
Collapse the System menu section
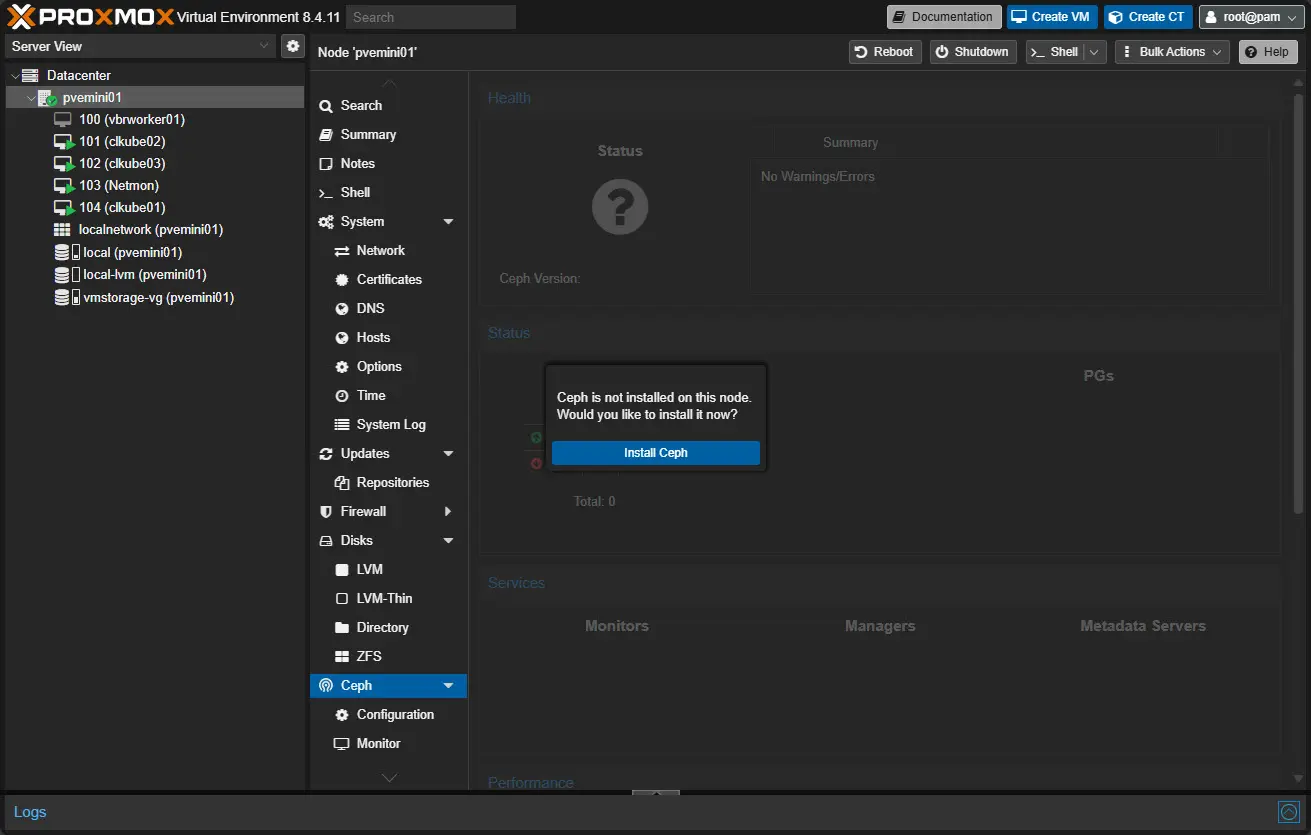[448, 222]
